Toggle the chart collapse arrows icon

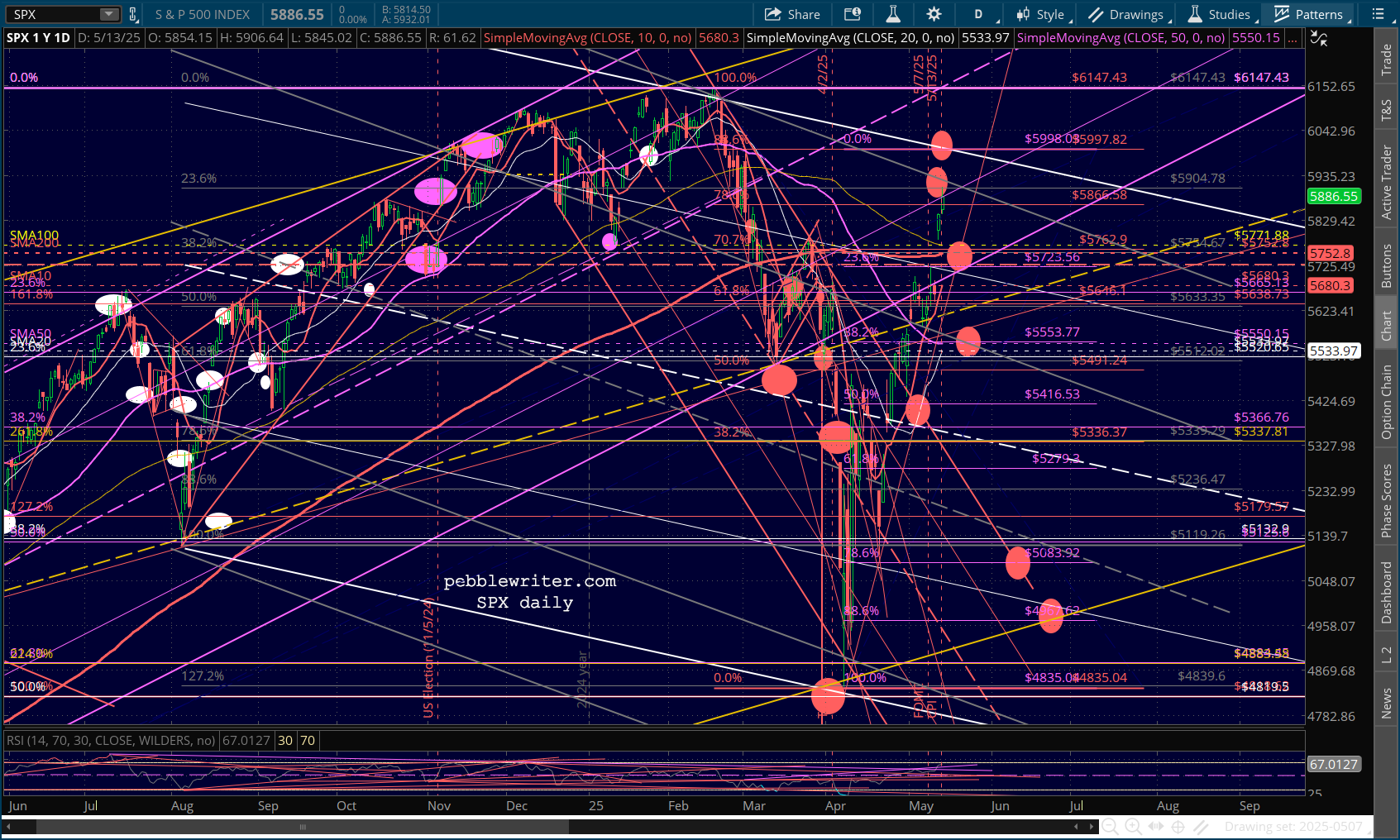click(x=1319, y=39)
